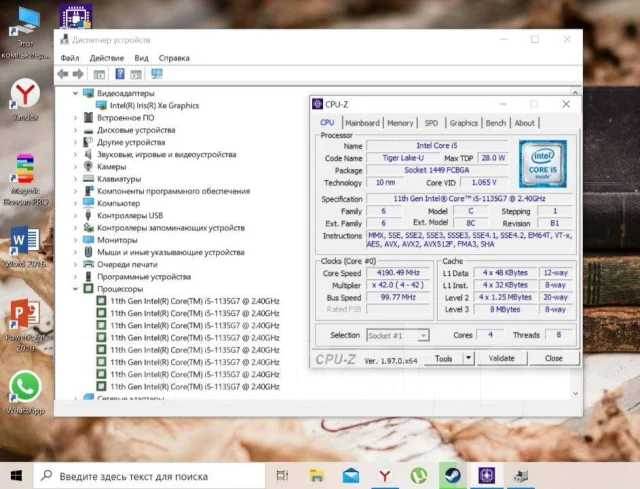
Task: Open Steam from the taskbar
Action: (x=452, y=476)
